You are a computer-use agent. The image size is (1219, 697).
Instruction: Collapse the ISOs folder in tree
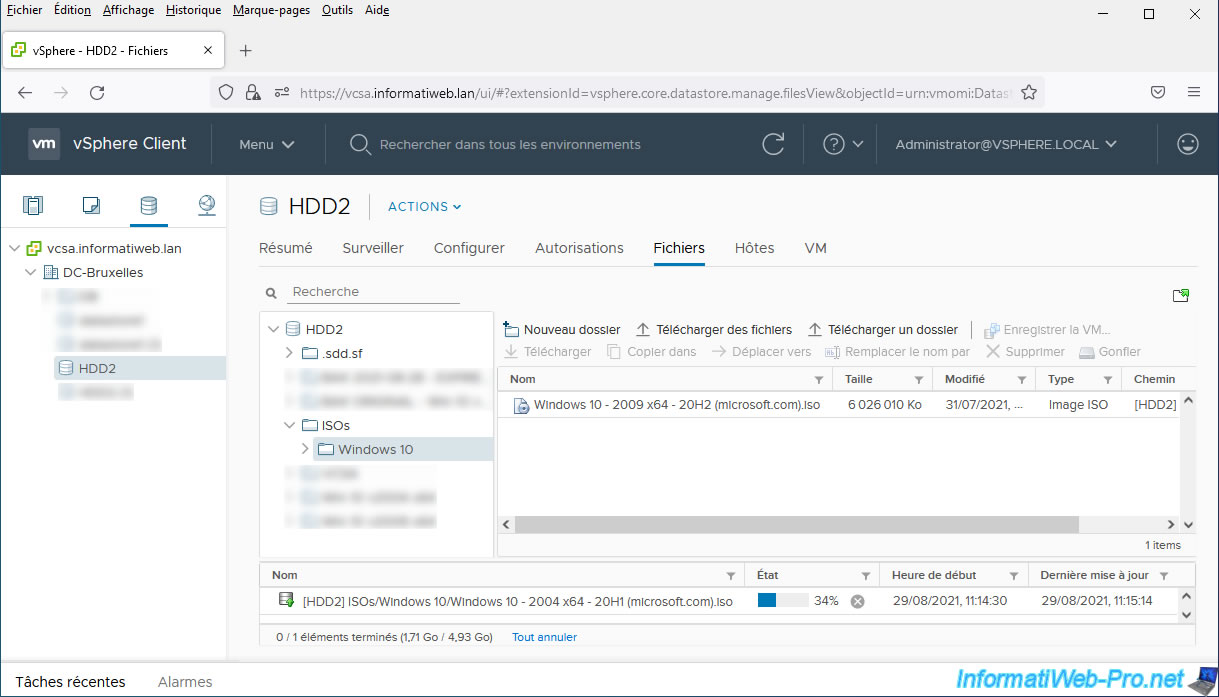coord(289,425)
